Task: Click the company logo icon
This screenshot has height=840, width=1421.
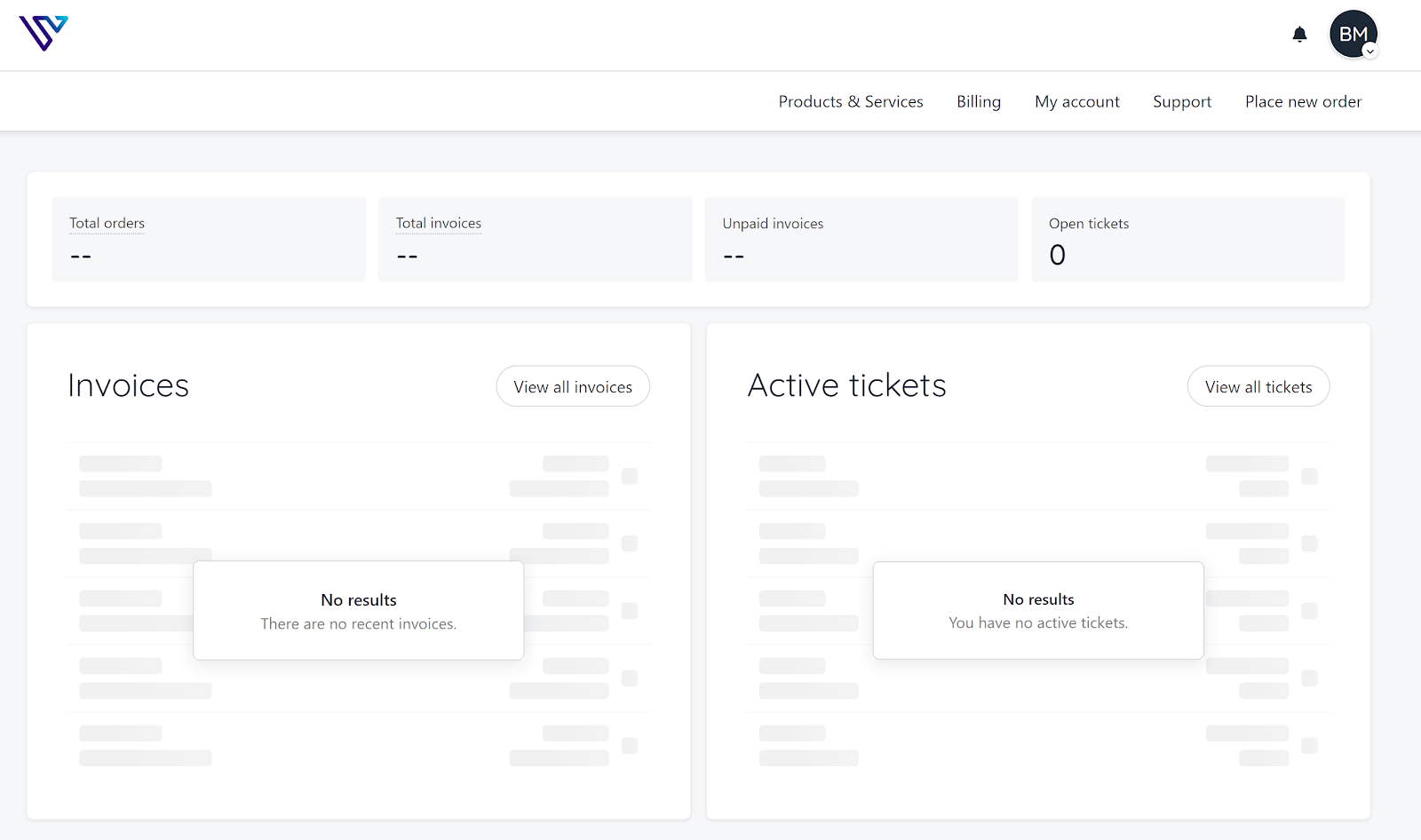Action: pyautogui.click(x=44, y=34)
